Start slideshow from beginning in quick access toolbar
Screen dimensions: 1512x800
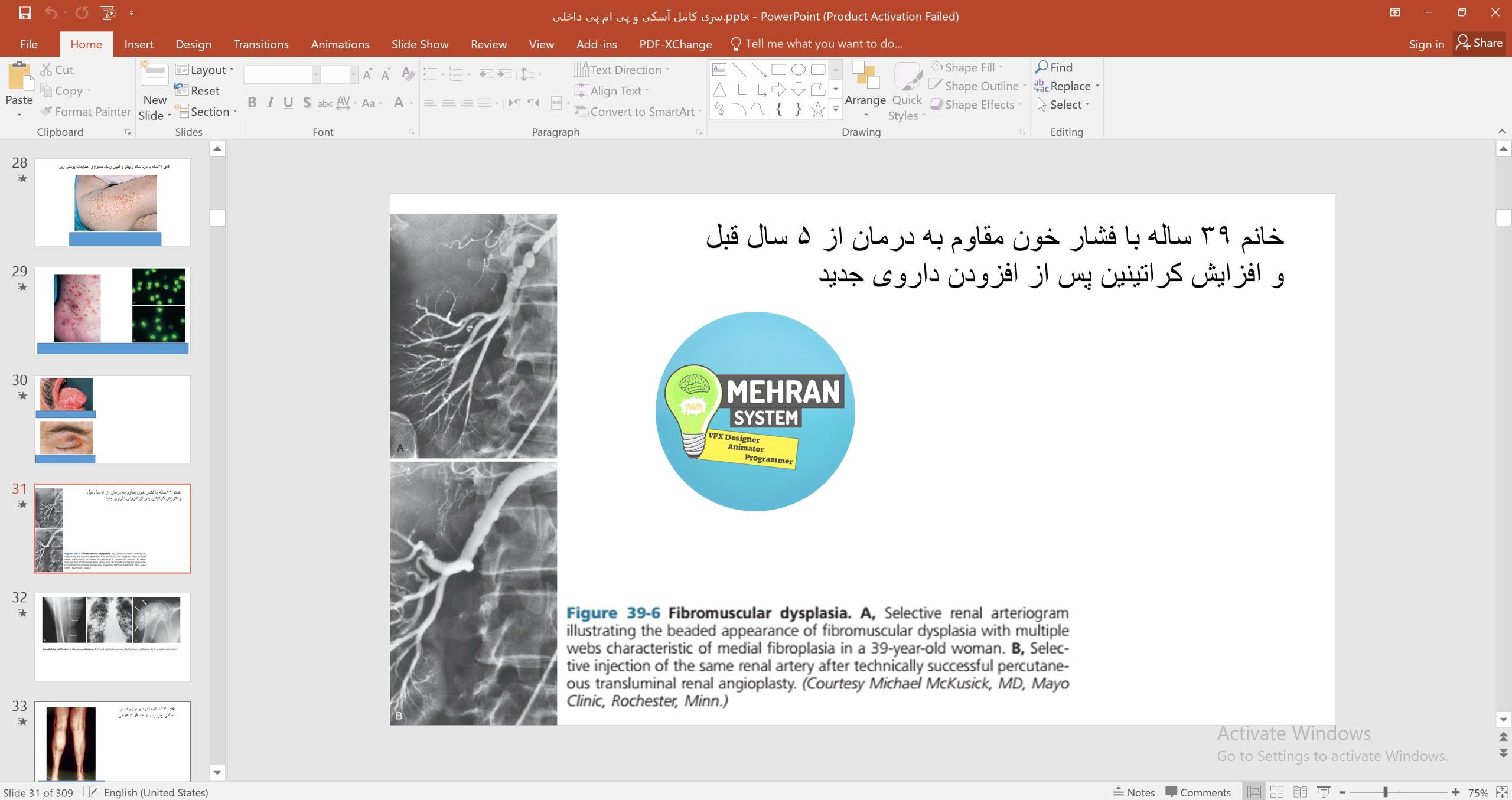[108, 13]
